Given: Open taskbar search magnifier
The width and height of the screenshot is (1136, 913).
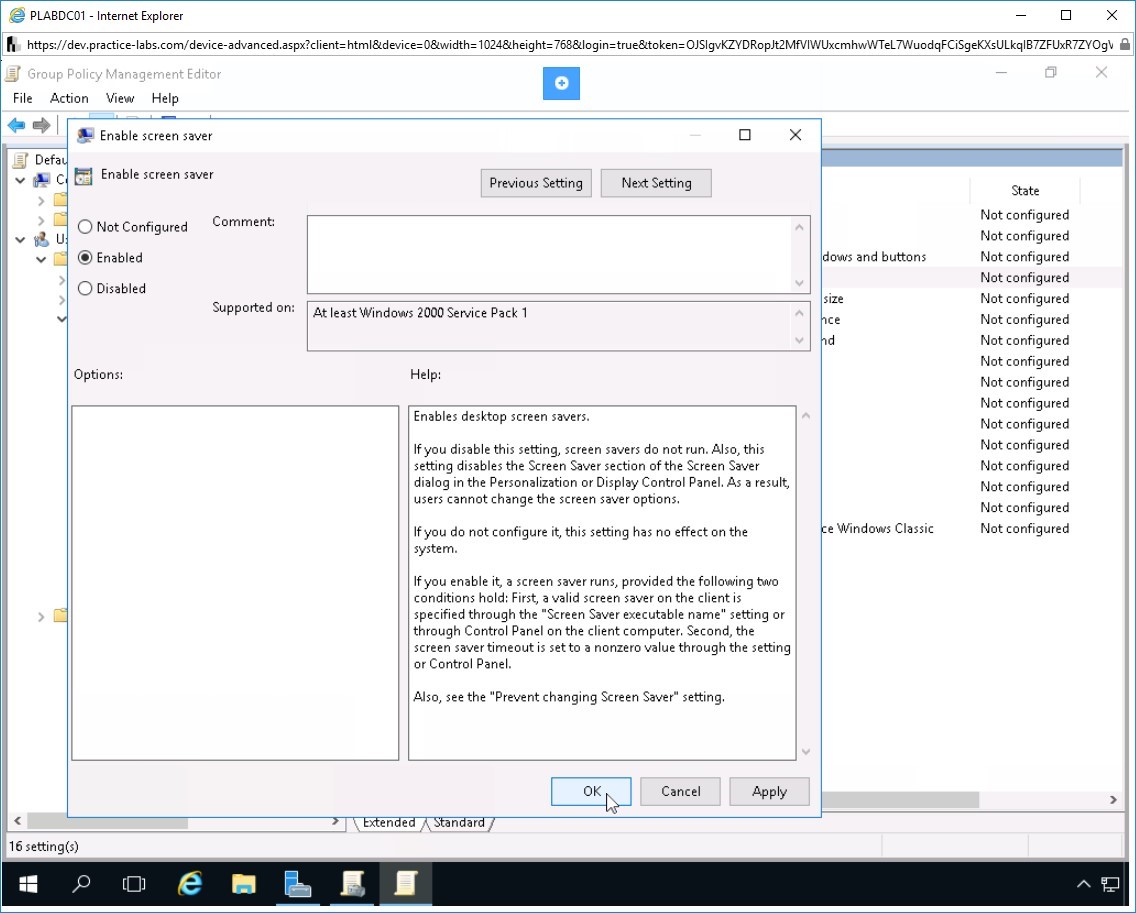Looking at the screenshot, I should point(81,883).
